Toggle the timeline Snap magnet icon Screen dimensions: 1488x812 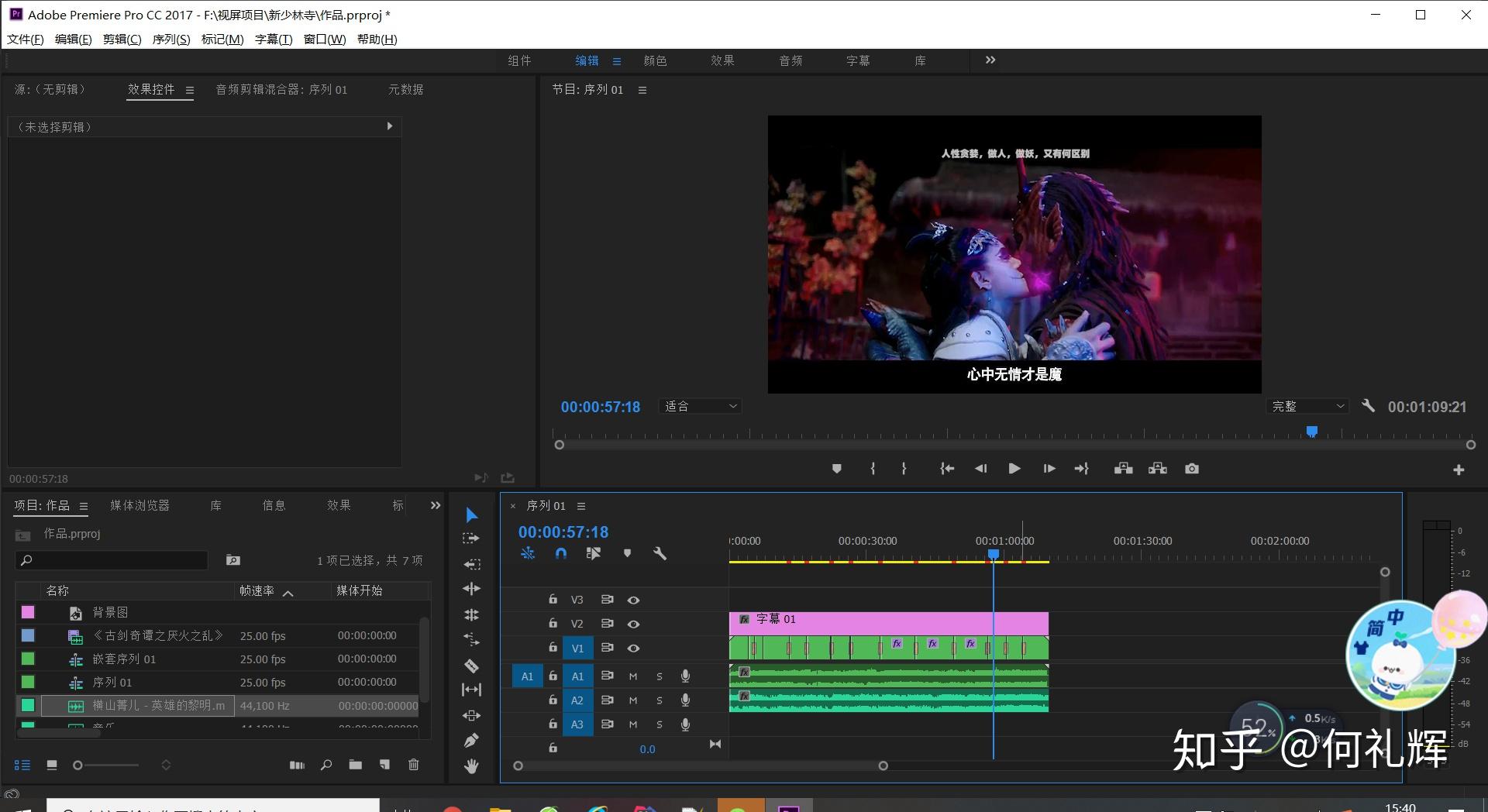tap(561, 553)
